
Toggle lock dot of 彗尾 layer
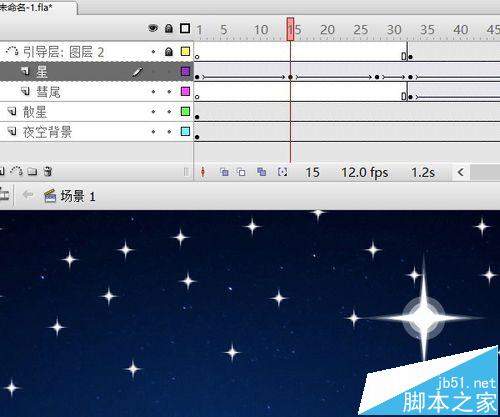[169, 92]
